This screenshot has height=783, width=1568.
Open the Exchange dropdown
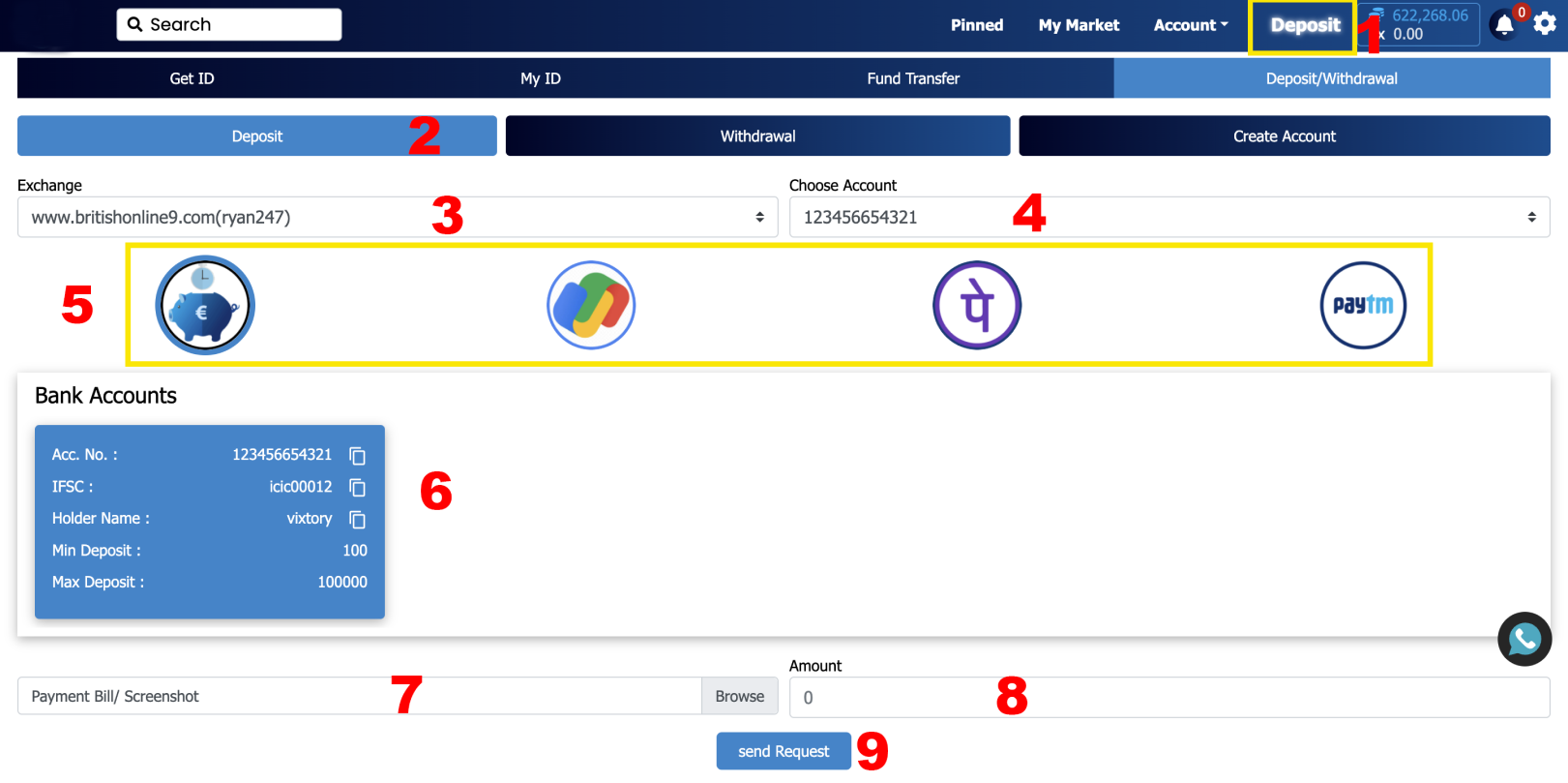(398, 217)
